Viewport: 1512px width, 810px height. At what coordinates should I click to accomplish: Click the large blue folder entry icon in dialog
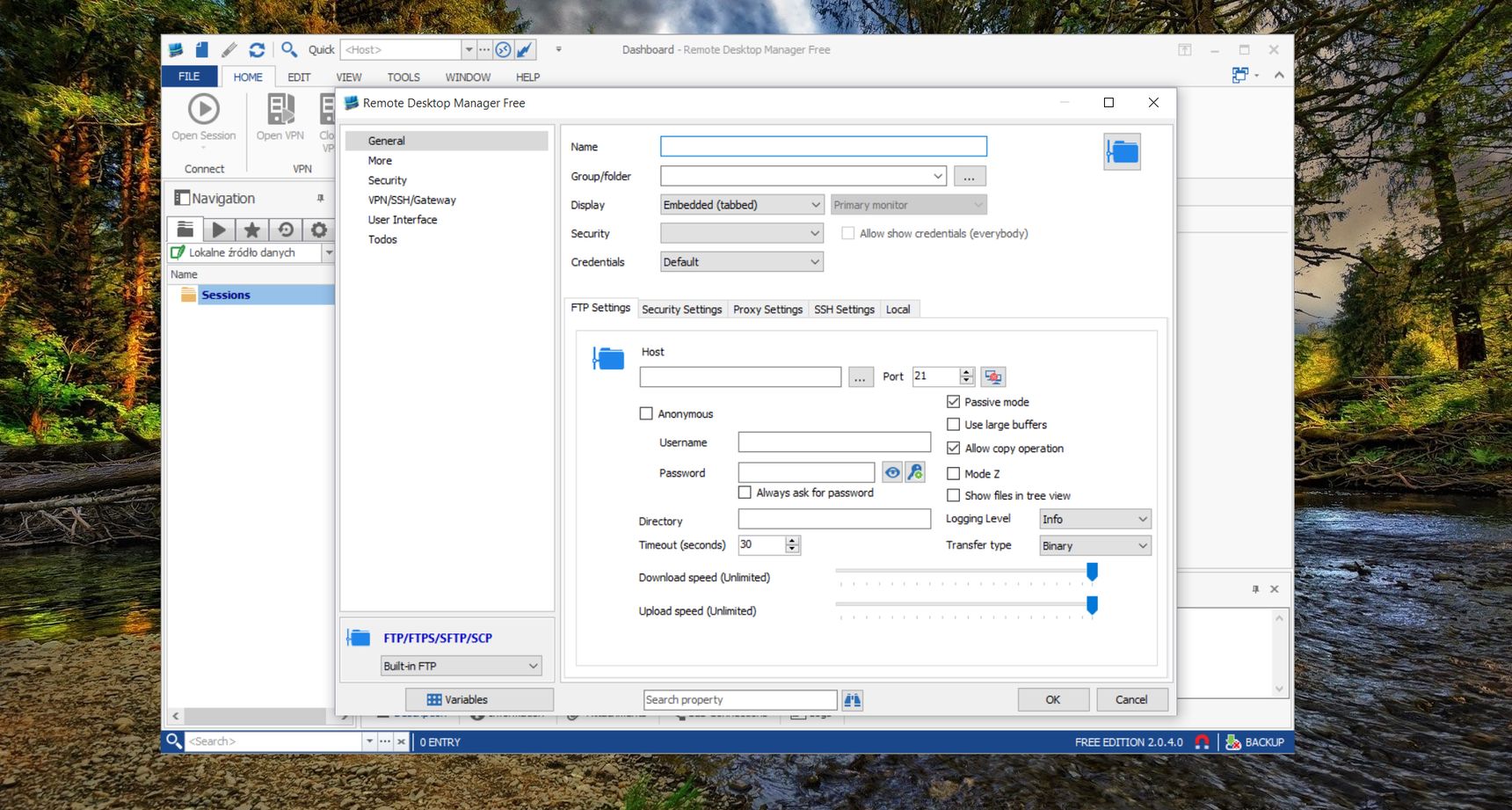[1123, 152]
